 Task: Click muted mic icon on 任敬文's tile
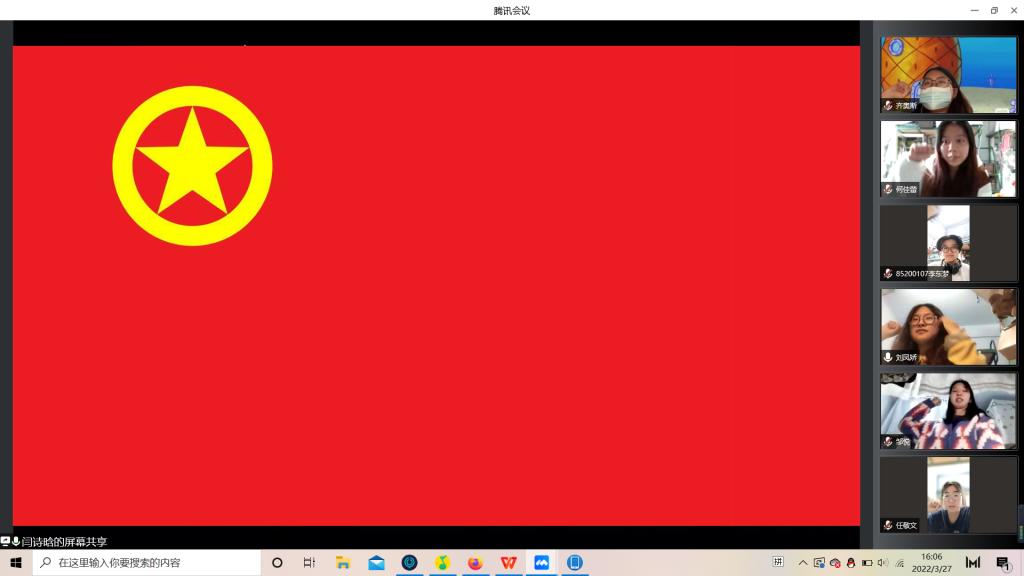(888, 525)
